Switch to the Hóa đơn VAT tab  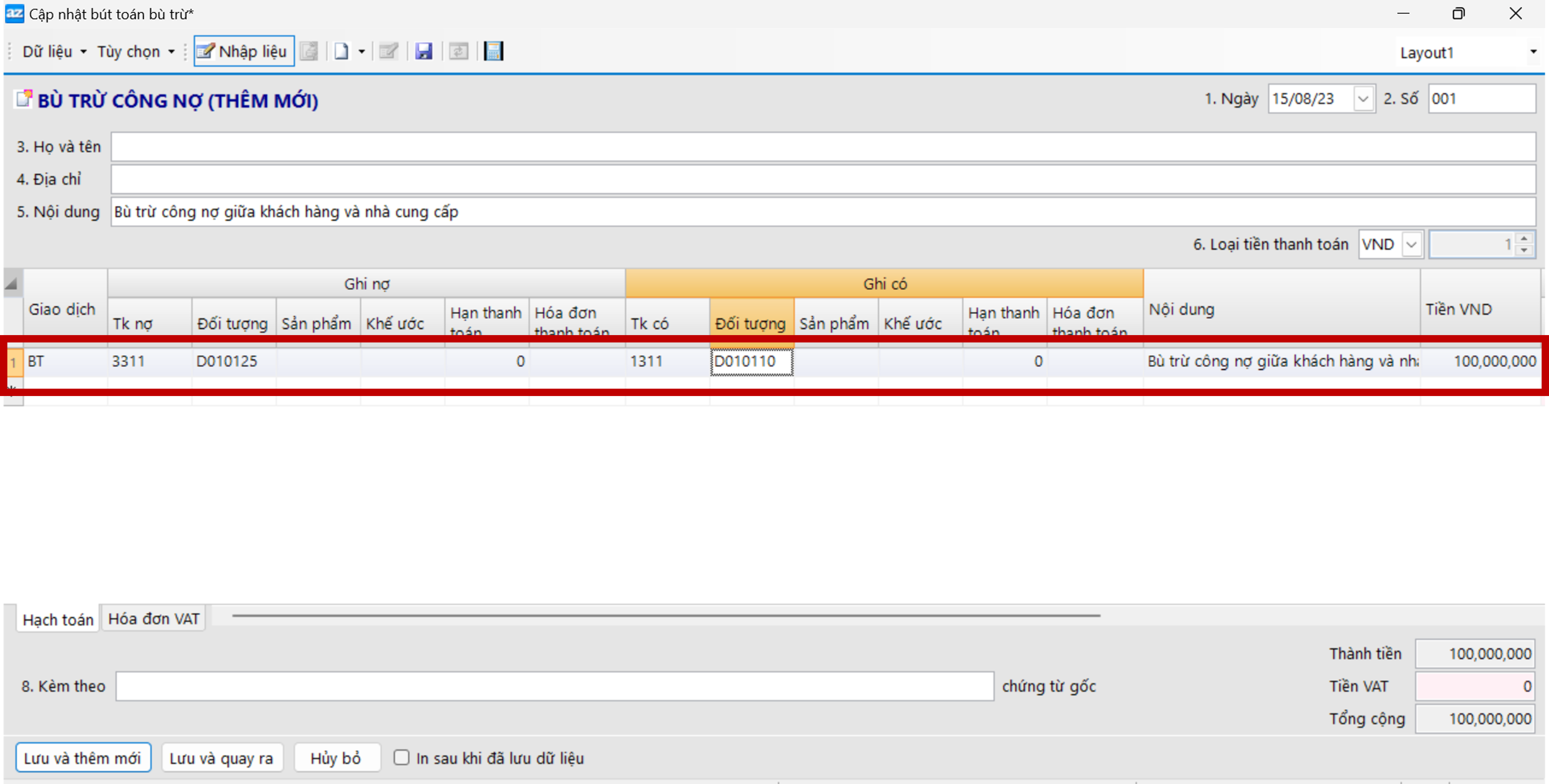[153, 618]
